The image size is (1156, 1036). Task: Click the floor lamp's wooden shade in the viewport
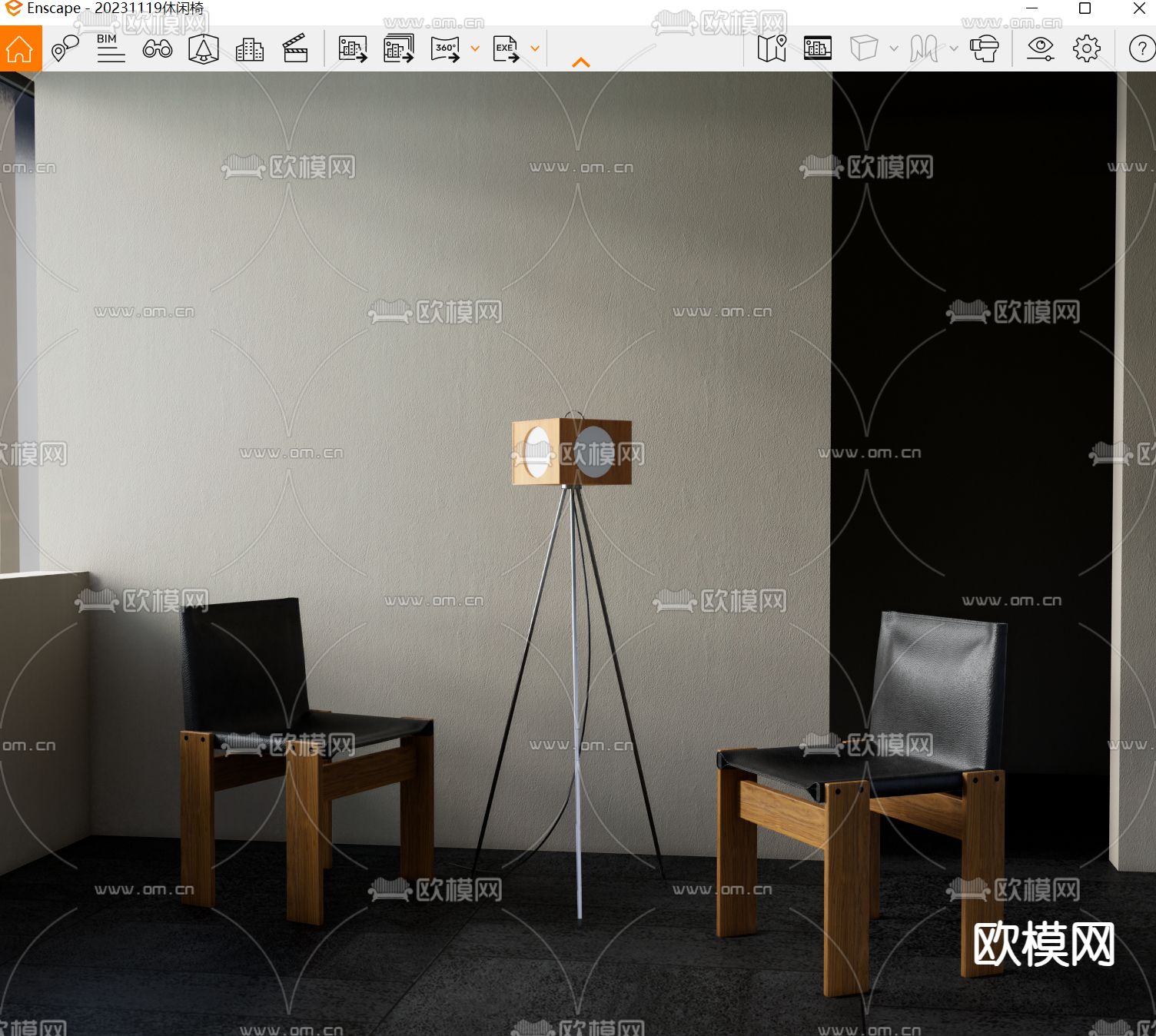(572, 452)
